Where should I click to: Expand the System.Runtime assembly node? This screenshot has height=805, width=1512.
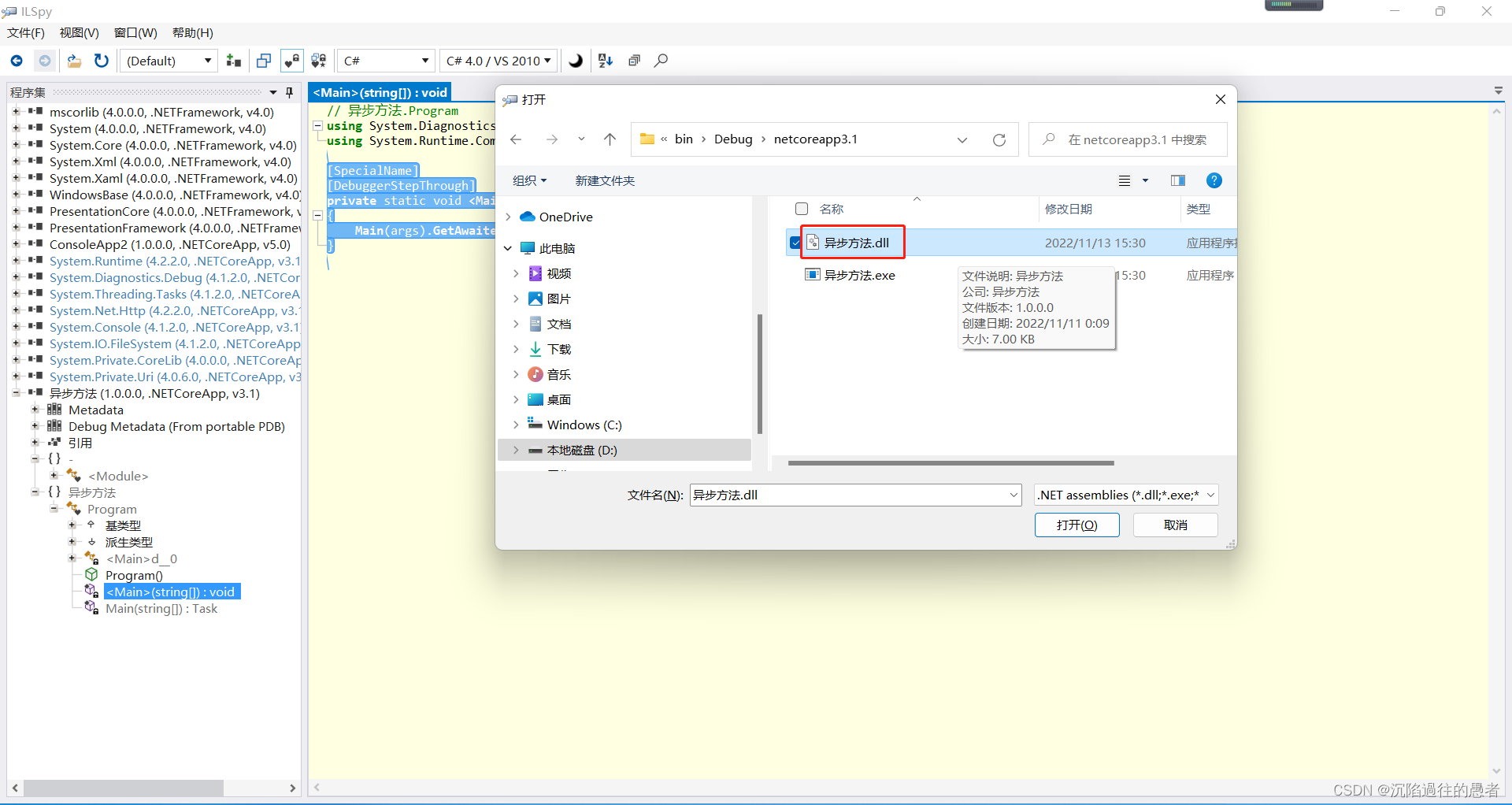coord(17,261)
